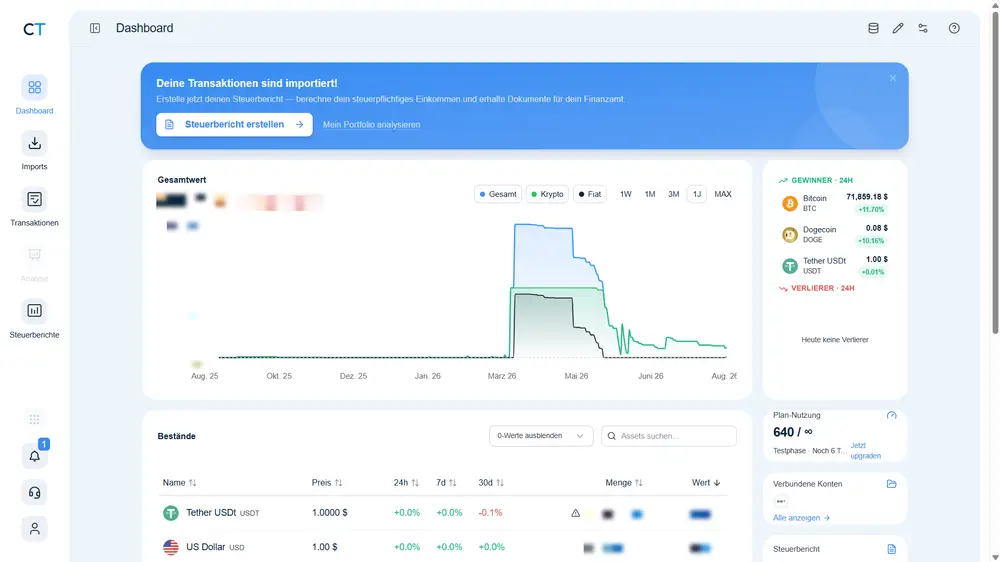Screen dimensions: 1000x562
Task: Click the pencil edit icon
Action: point(898,28)
